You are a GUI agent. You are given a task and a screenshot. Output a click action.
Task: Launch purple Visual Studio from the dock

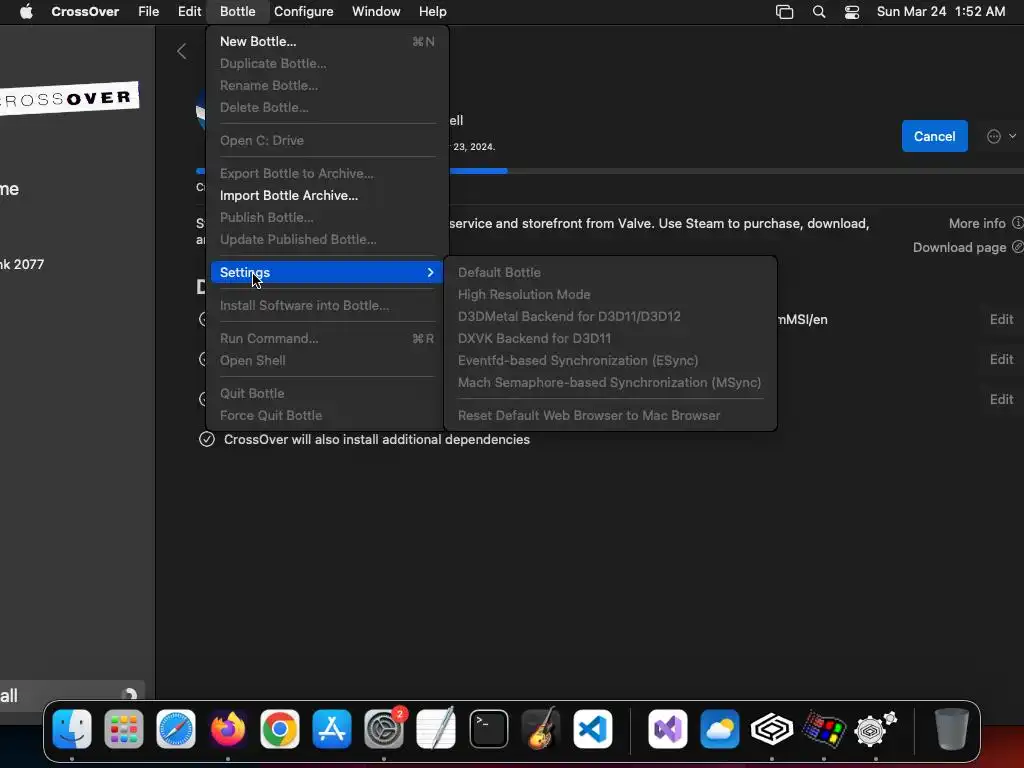[667, 728]
